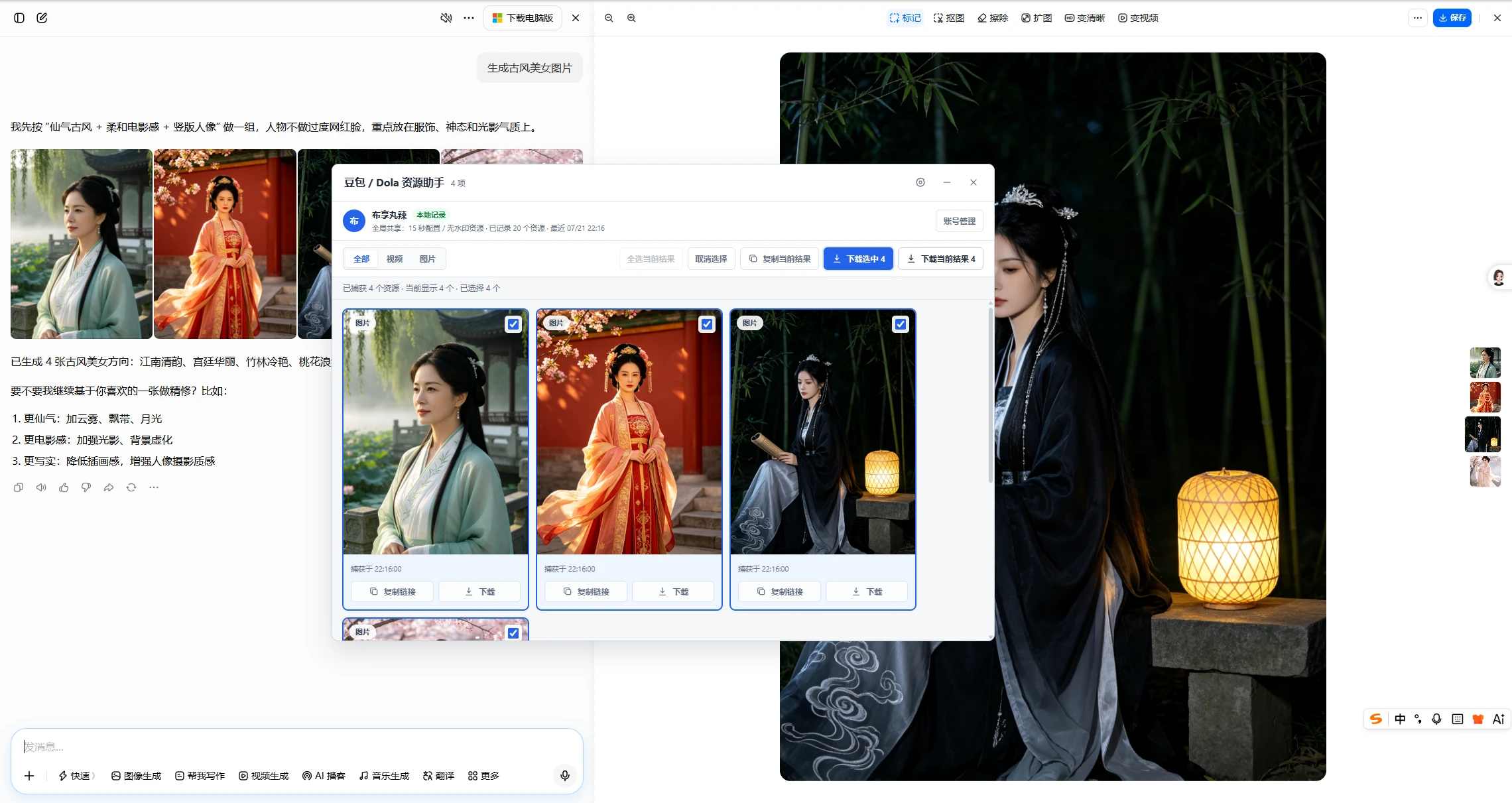Switch to the 图片 tab
Image resolution: width=1512 pixels, height=803 pixels.
[428, 259]
